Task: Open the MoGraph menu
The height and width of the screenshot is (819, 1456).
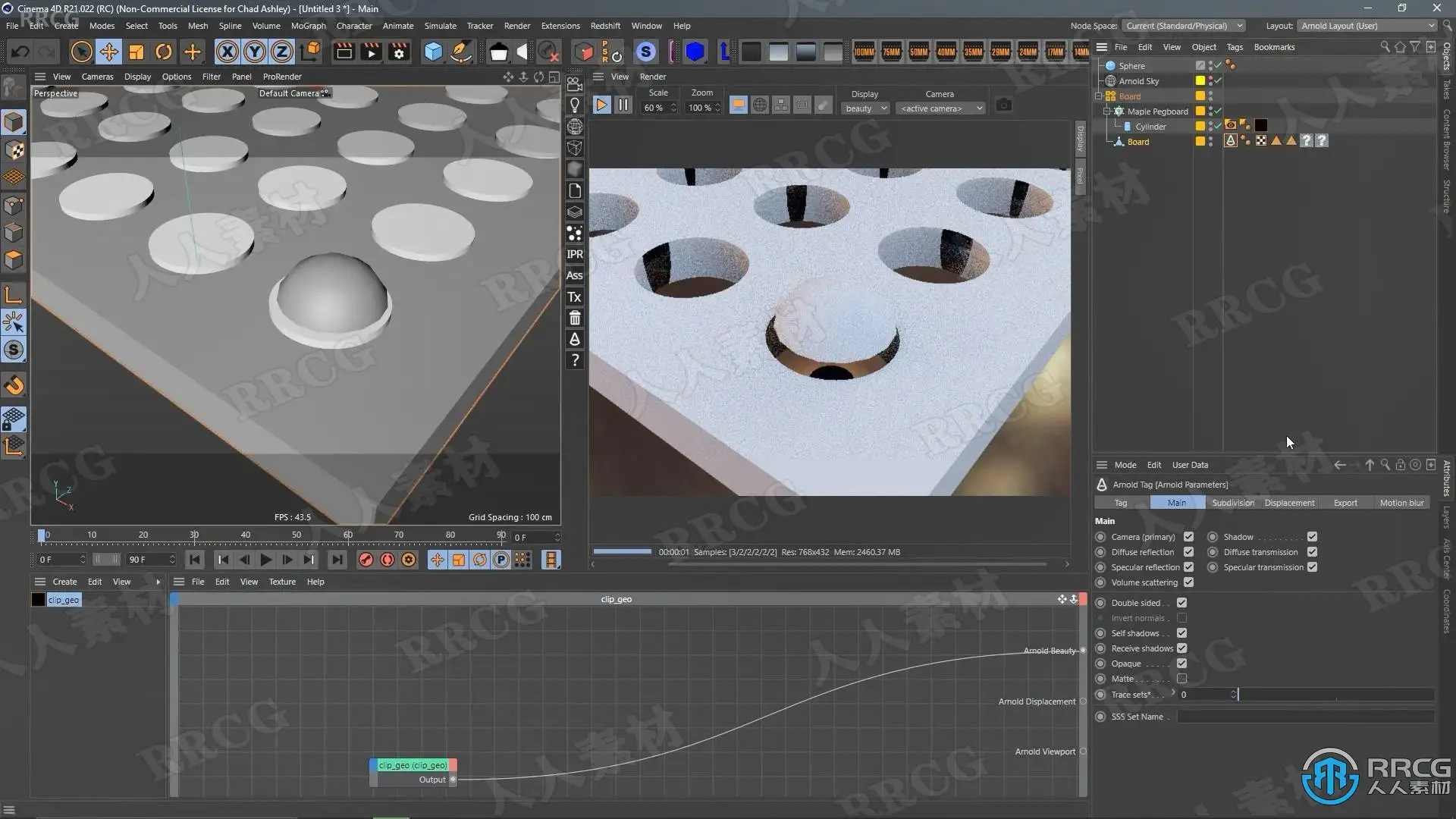Action: (x=308, y=26)
